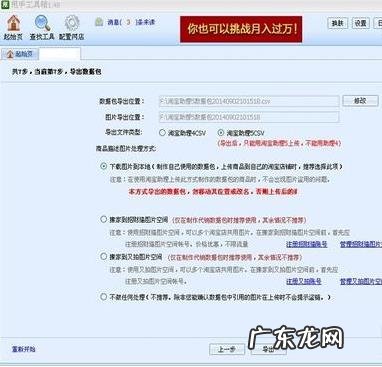Open the 注册又拍账号 link
The width and height of the screenshot is (382, 367).
tap(304, 281)
